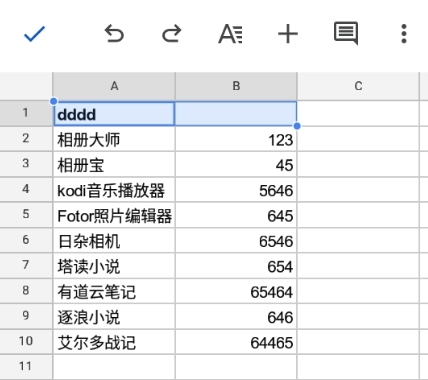Viewport: 428px width, 380px height.
Task: Select cell with value 5646
Action: pyautogui.click(x=236, y=189)
